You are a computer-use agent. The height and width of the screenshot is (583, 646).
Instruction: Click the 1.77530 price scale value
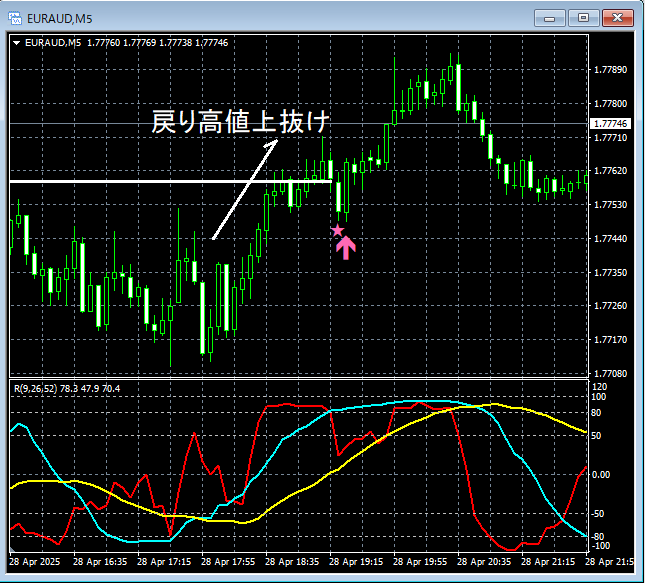tap(611, 204)
